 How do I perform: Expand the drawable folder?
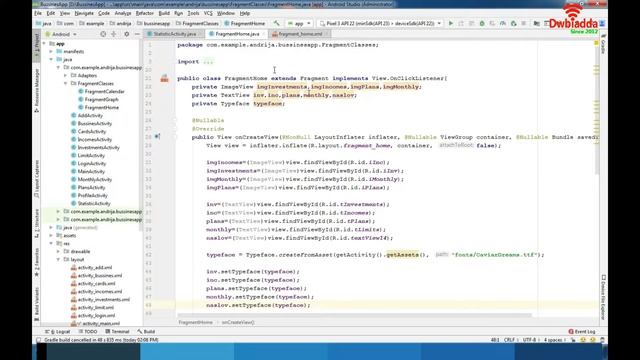coord(58,251)
